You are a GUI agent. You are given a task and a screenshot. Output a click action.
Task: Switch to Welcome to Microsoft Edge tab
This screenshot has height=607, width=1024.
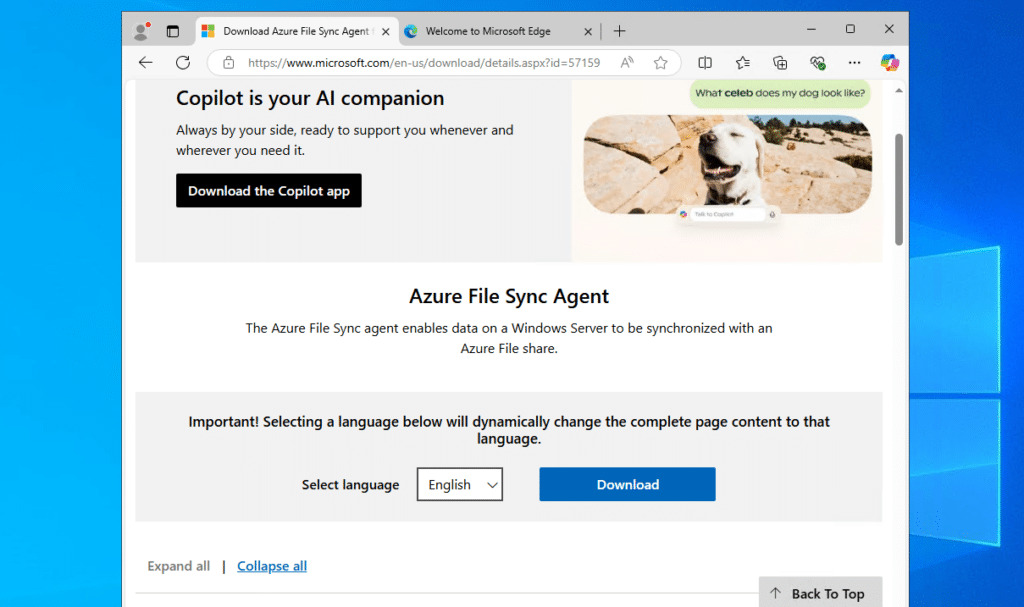tap(488, 31)
